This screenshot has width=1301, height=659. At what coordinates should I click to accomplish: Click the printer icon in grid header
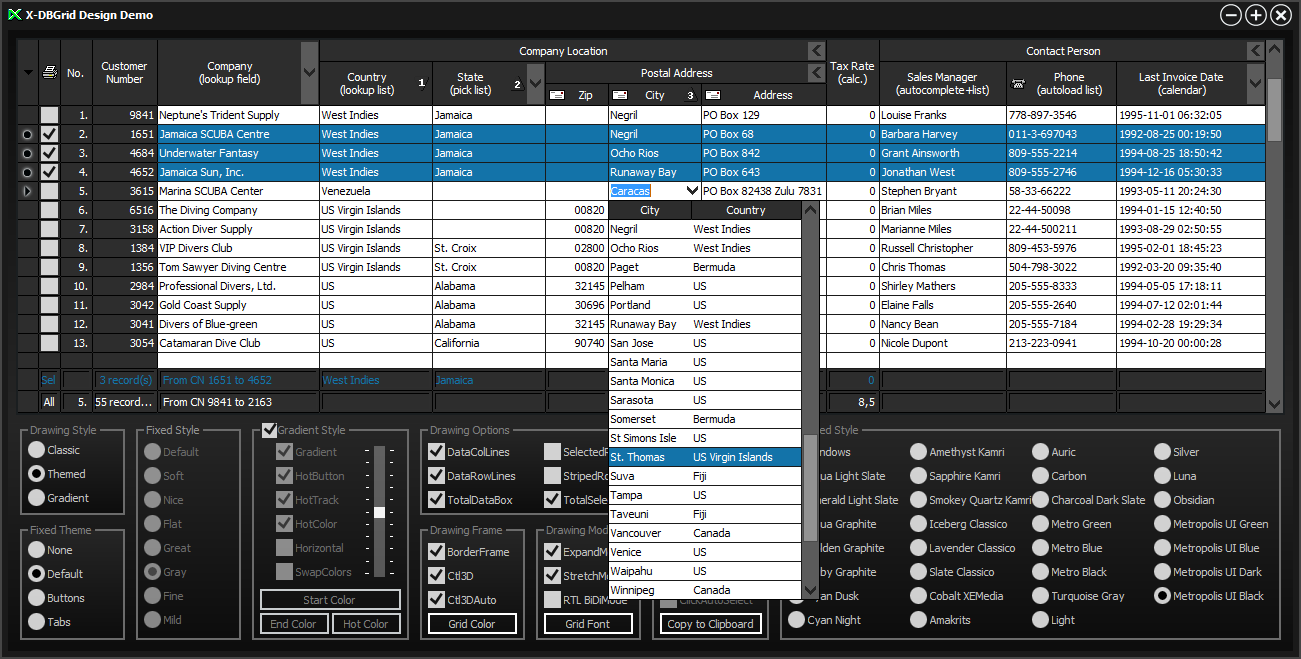point(49,72)
